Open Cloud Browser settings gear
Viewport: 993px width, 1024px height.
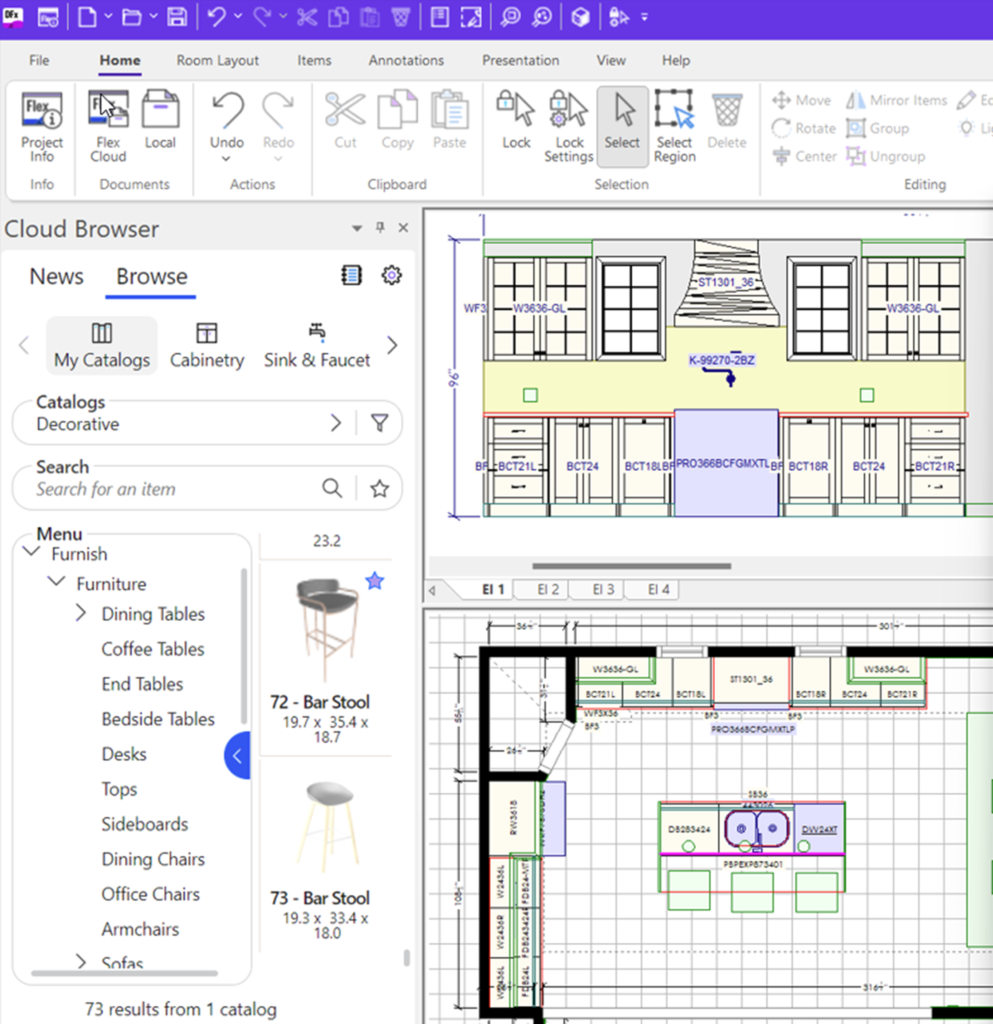(x=392, y=276)
